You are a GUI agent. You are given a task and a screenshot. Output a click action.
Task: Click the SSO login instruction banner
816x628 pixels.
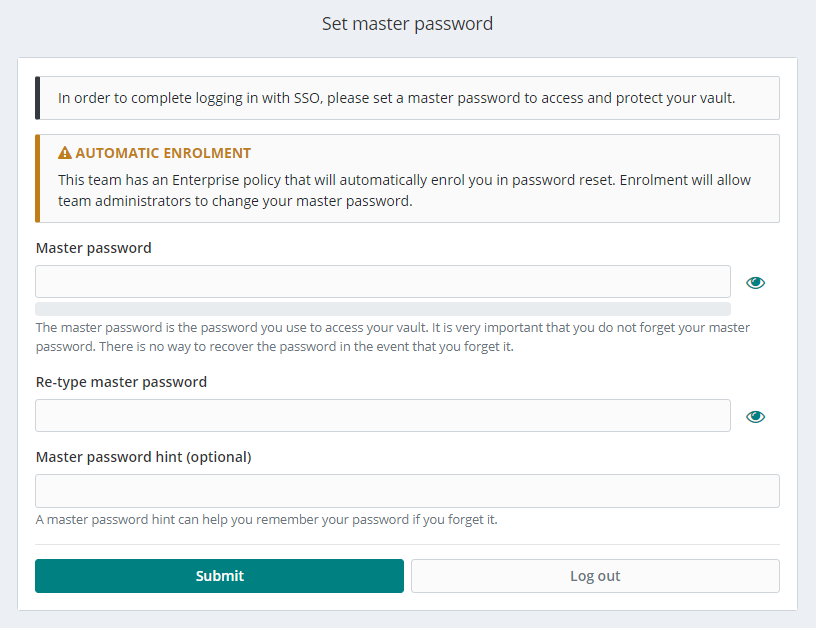click(x=407, y=98)
